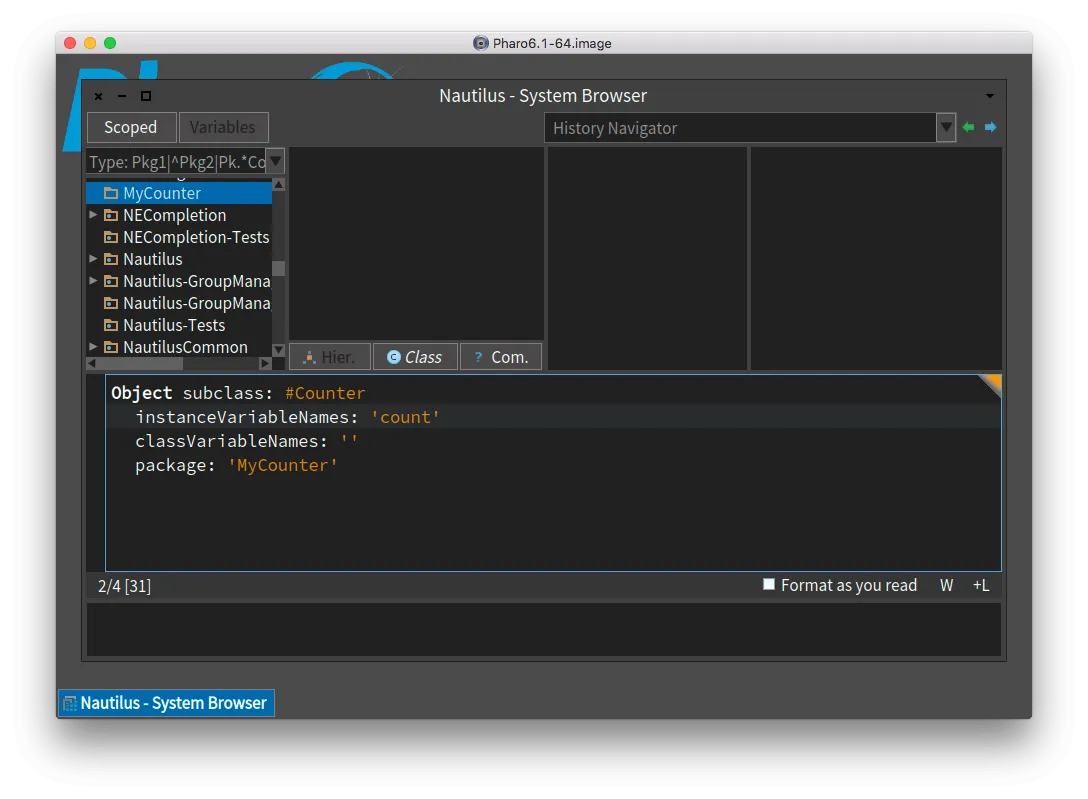Click the green back history arrow
The image size is (1088, 799).
point(968,127)
